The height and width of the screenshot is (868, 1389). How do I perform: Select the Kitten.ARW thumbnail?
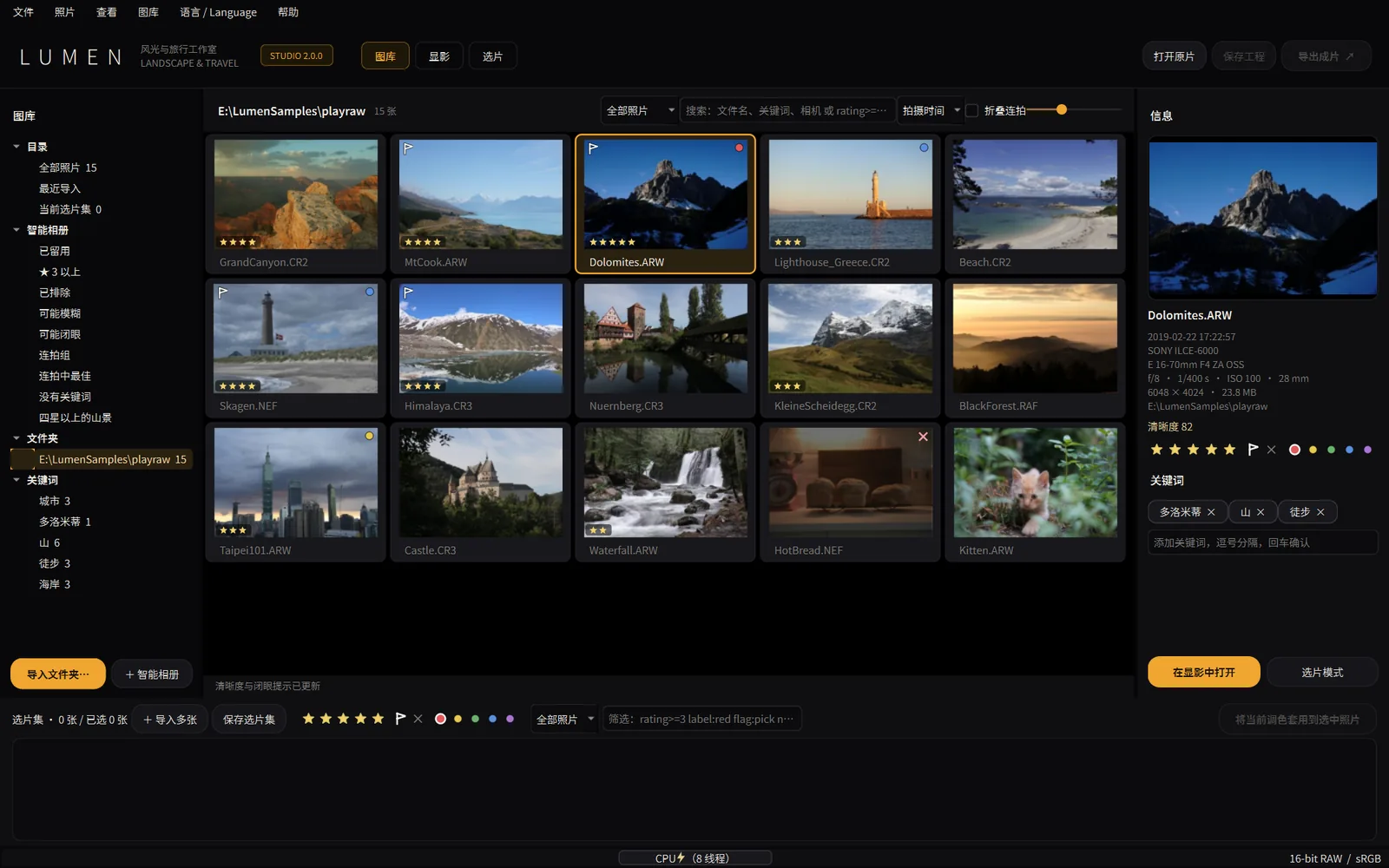pyautogui.click(x=1035, y=491)
